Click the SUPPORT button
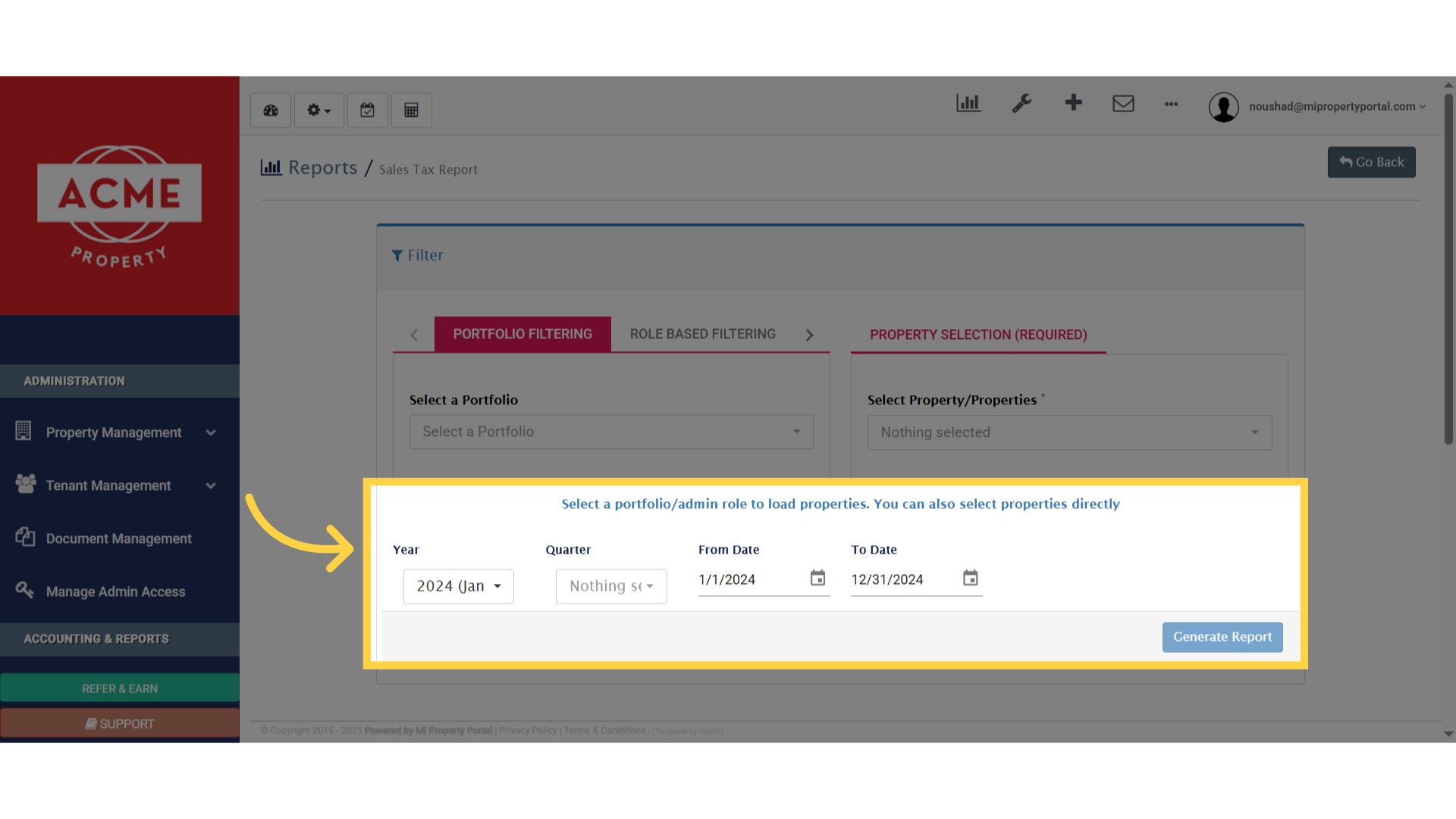Image resolution: width=1456 pixels, height=819 pixels. tap(120, 723)
